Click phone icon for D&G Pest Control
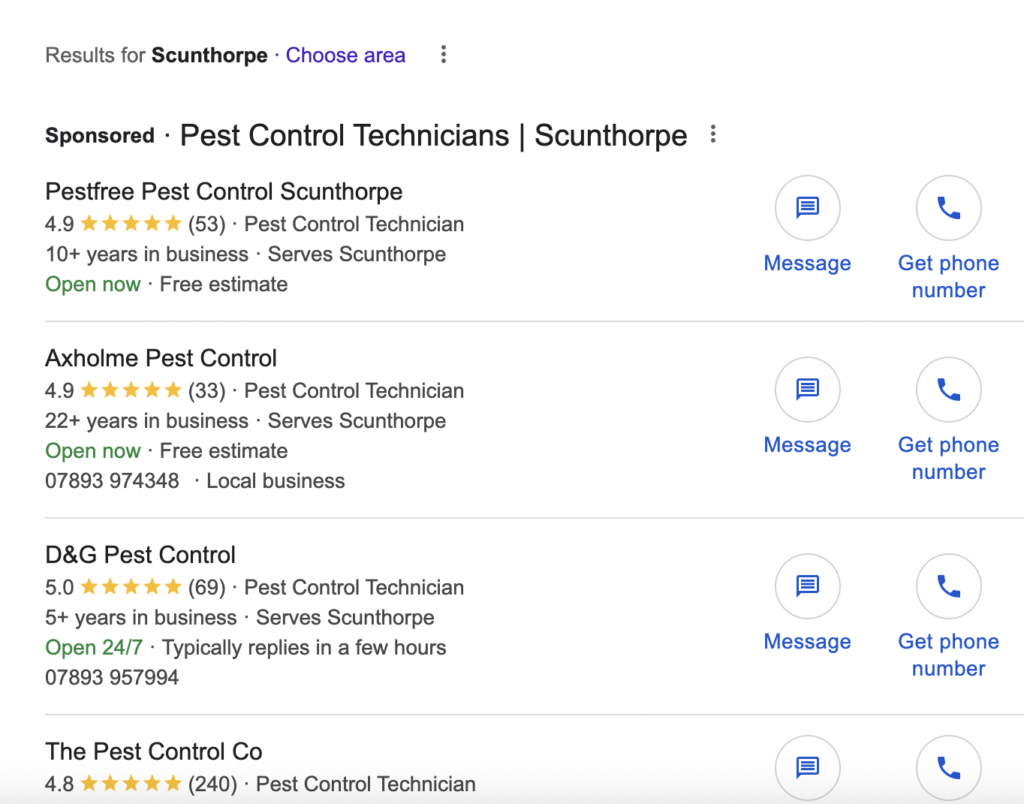 [x=948, y=586]
